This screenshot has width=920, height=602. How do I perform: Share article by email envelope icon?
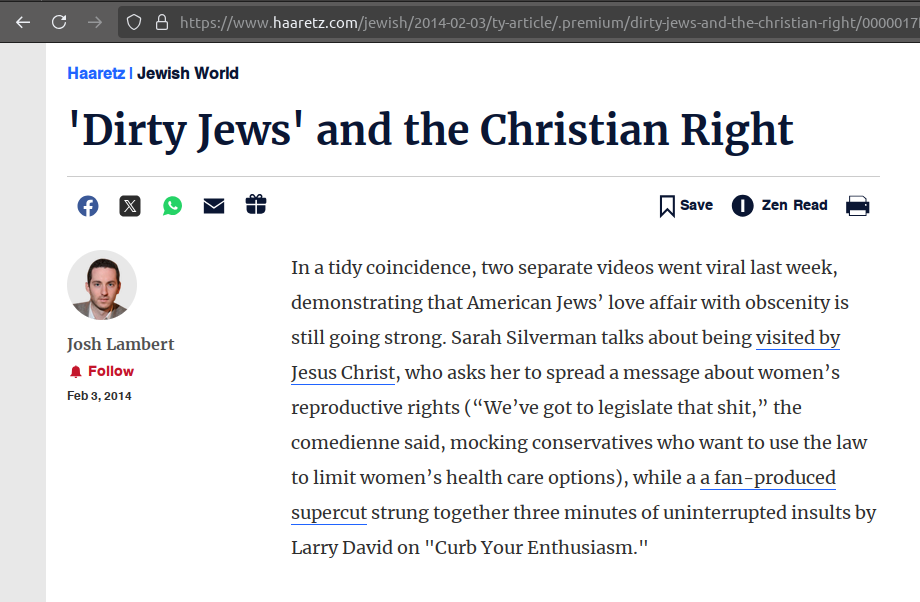214,206
